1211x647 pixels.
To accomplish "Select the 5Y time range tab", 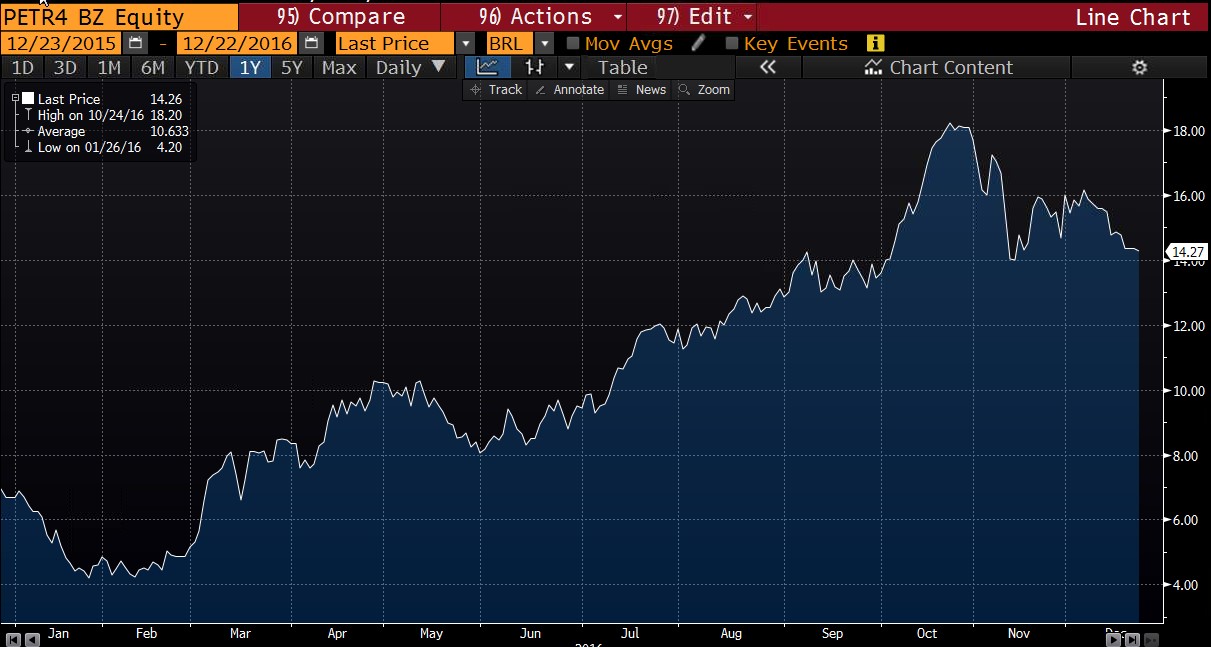I will pos(291,67).
